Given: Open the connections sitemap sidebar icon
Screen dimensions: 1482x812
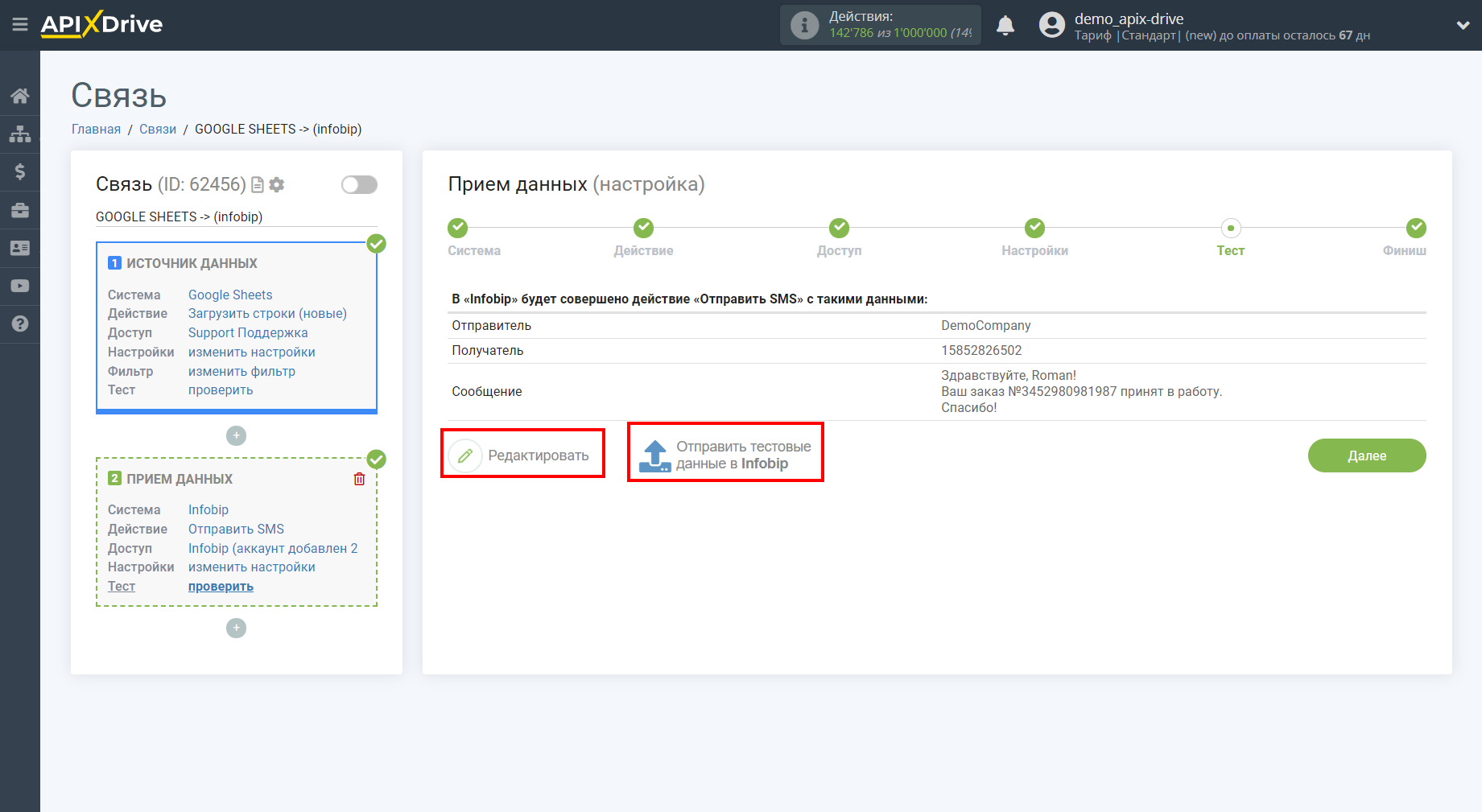Looking at the screenshot, I should point(20,134).
